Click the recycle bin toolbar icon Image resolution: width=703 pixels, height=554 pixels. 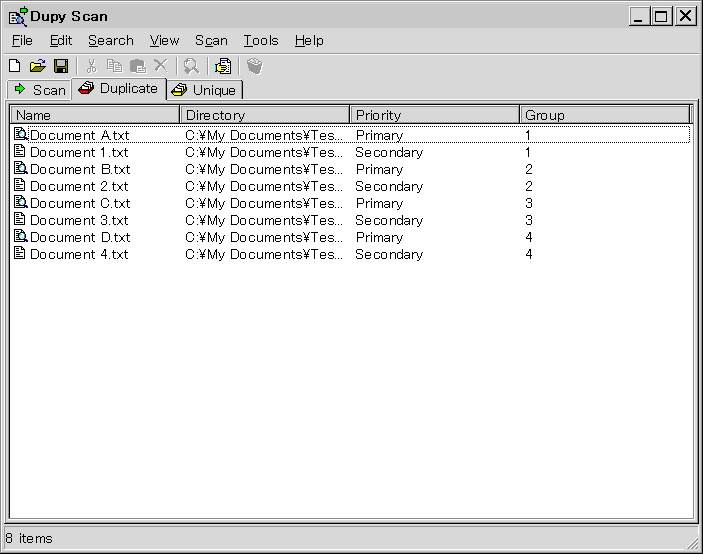tap(255, 66)
